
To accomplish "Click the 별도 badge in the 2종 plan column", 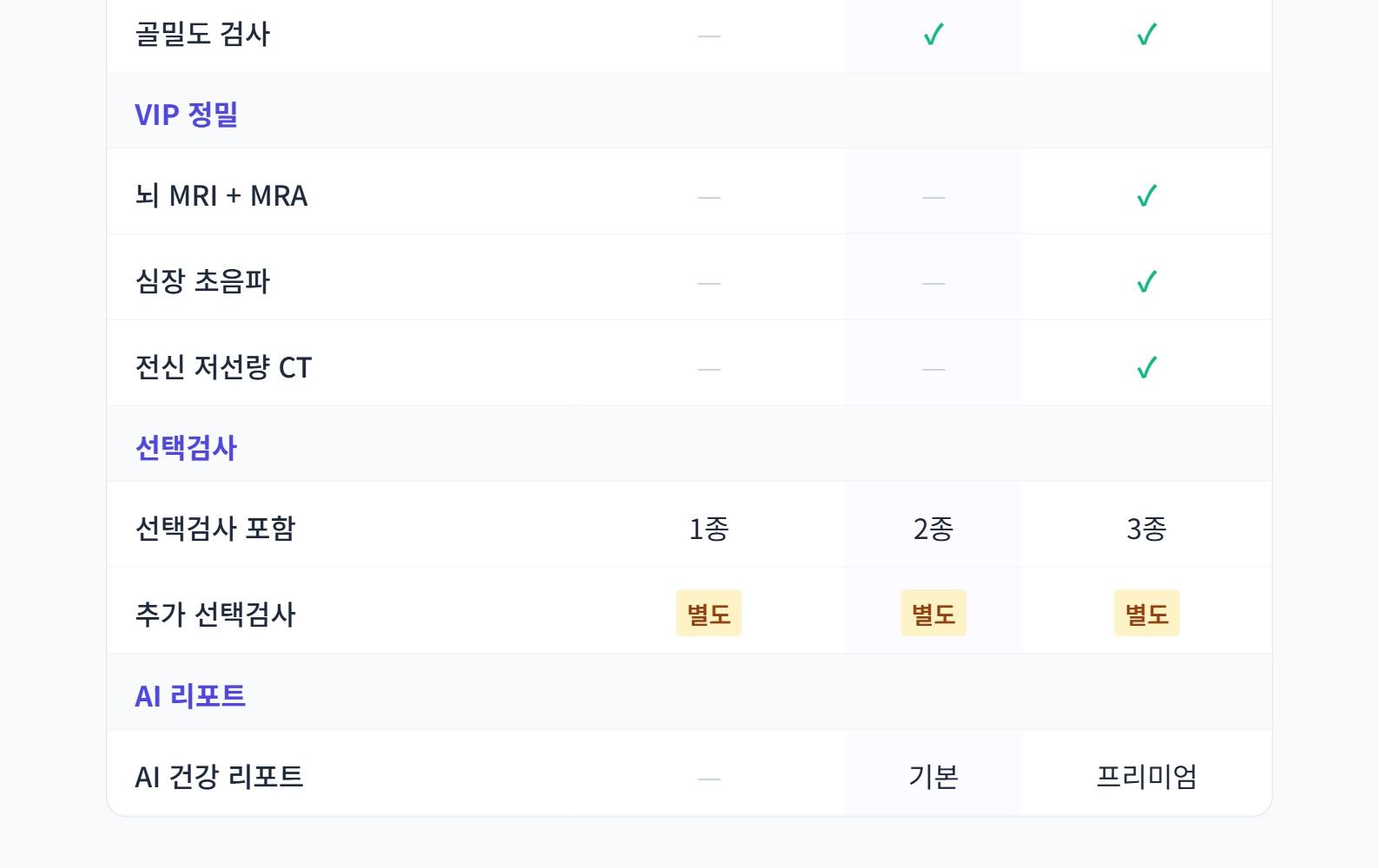I will (x=934, y=614).
